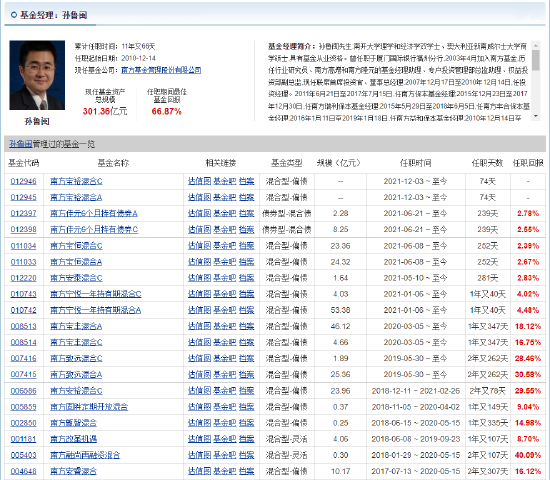Open 基金吧 for fund 001181
Screen dimensions: 550x480
coord(225,439)
